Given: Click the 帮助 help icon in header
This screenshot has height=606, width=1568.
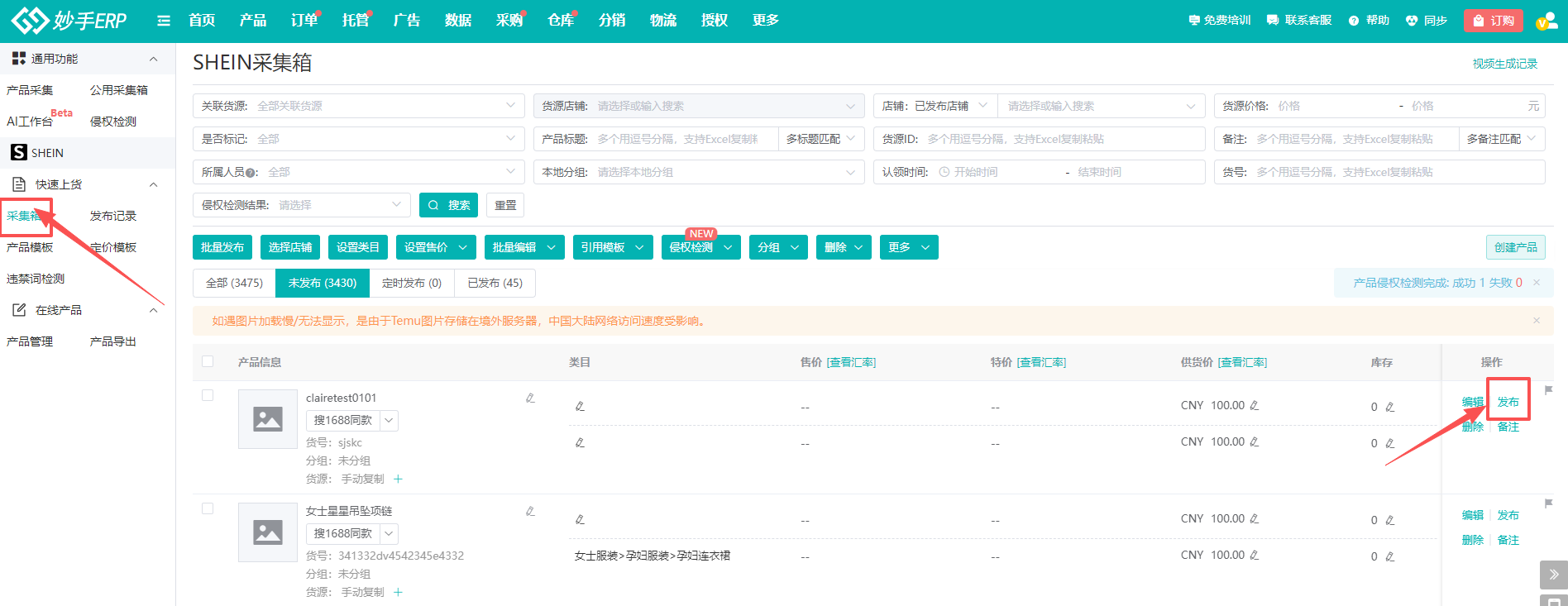Looking at the screenshot, I should [x=1354, y=21].
